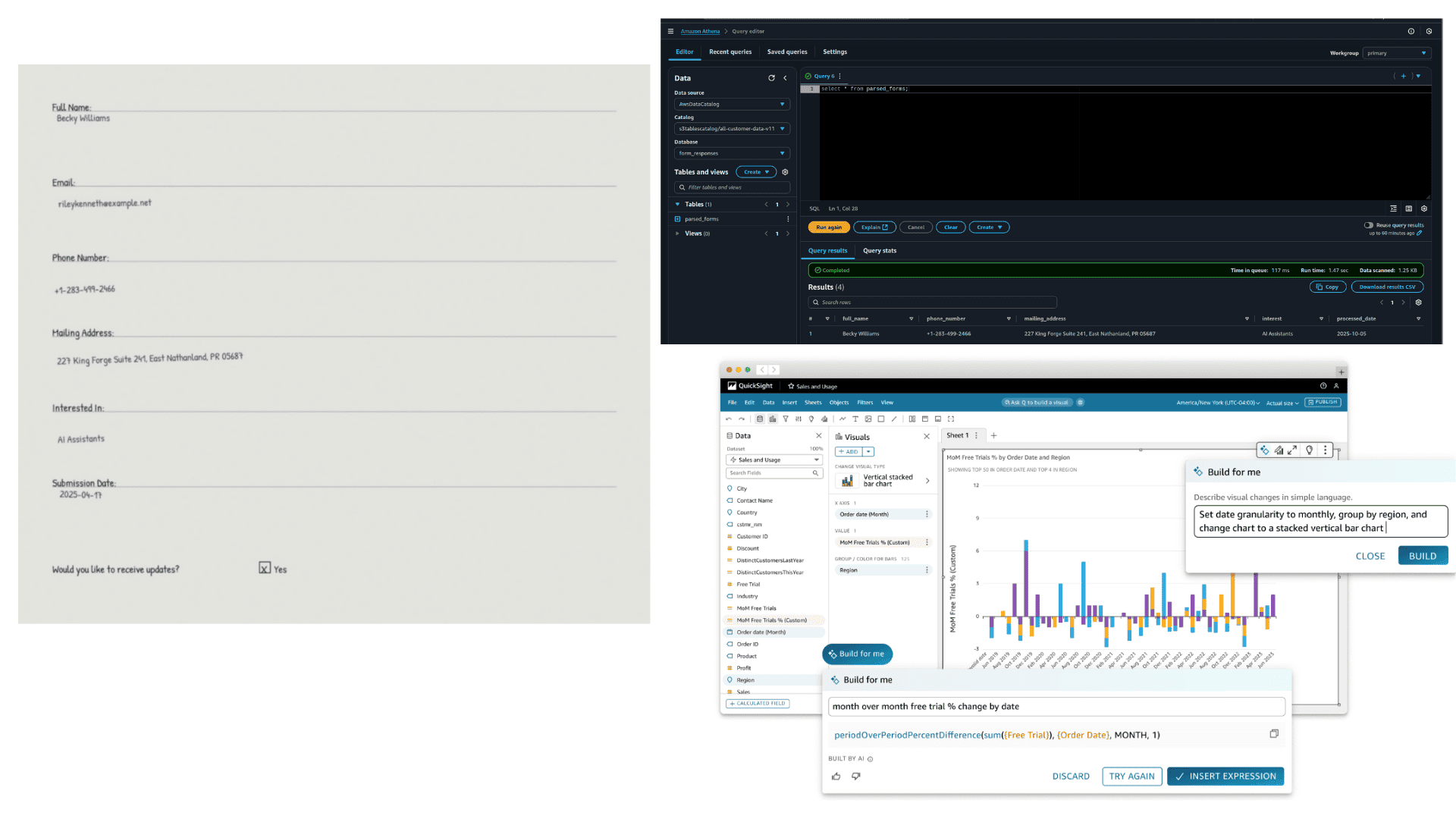Screen dimensions: 1456x819
Task: Switch to Recent queries tab
Action: click(x=730, y=52)
